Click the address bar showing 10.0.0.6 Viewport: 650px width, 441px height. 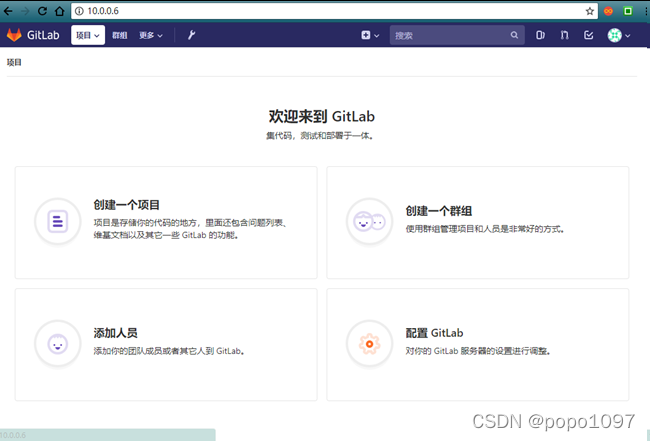point(334,11)
